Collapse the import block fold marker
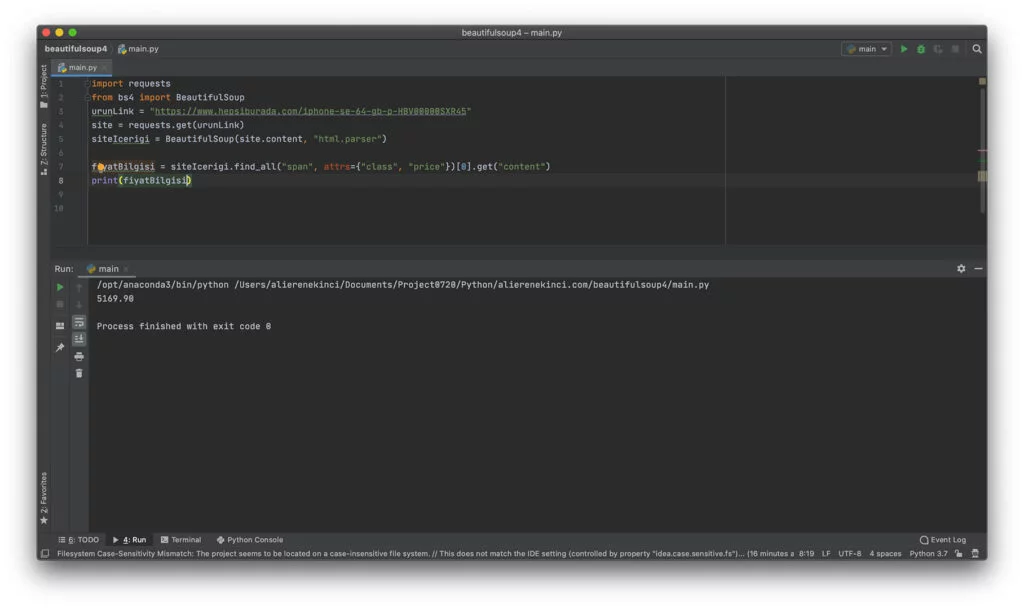 (87, 84)
